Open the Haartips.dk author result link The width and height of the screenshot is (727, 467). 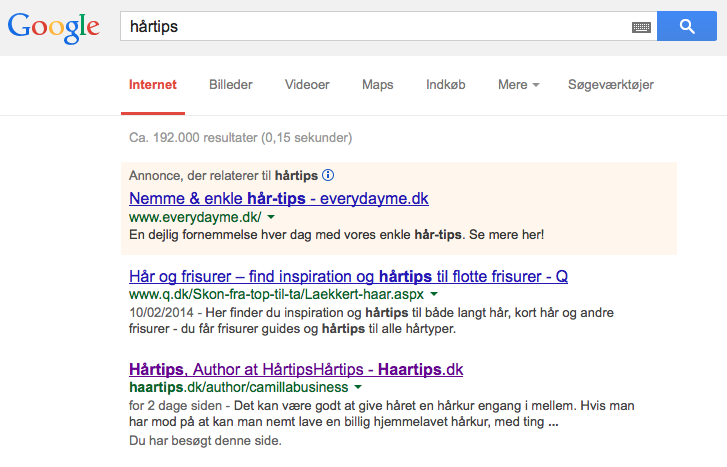[x=296, y=368]
